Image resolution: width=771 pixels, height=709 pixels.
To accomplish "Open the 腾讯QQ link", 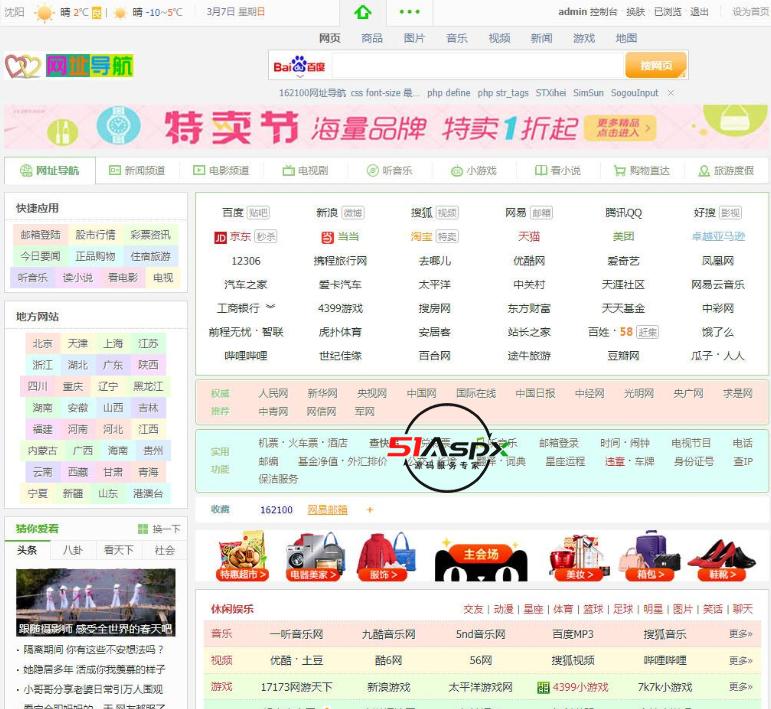I will point(623,213).
